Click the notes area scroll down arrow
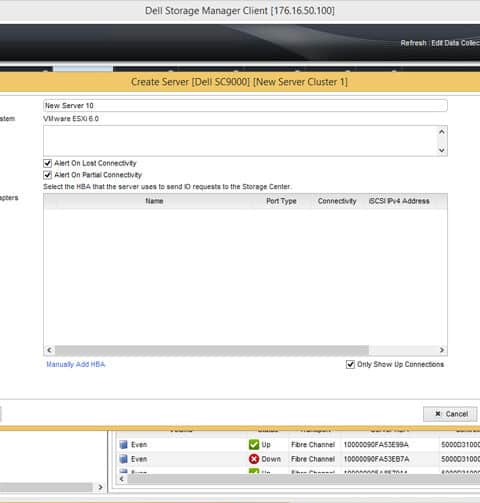480x503 pixels. pos(442,150)
